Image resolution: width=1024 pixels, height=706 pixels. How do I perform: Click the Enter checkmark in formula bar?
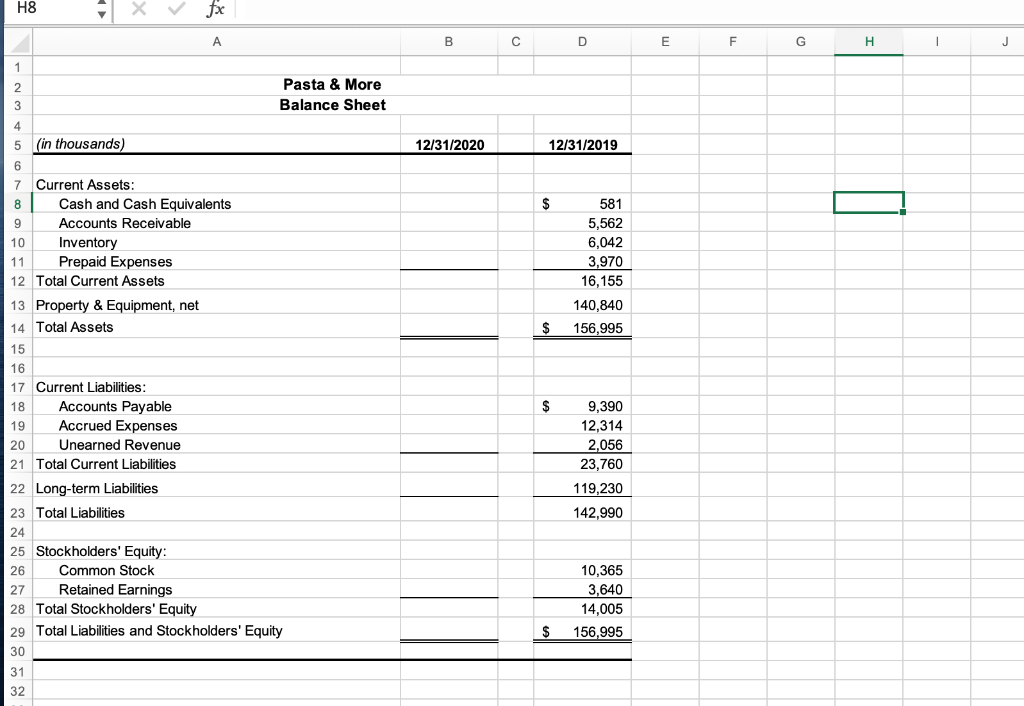176,8
